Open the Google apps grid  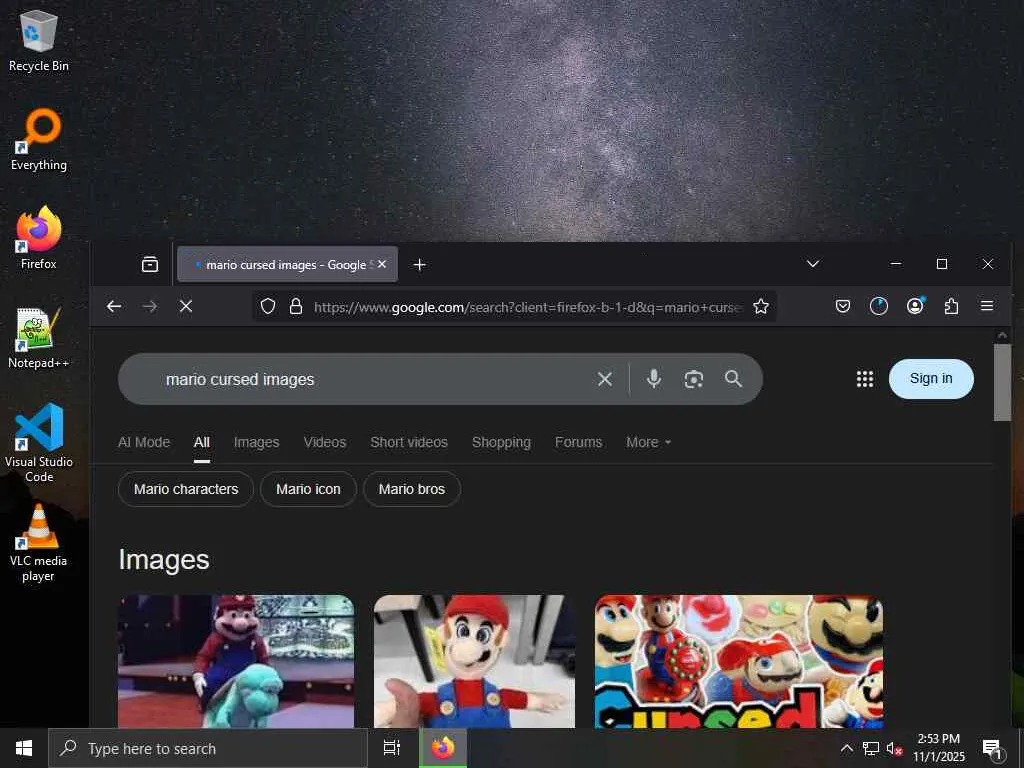[x=865, y=379]
